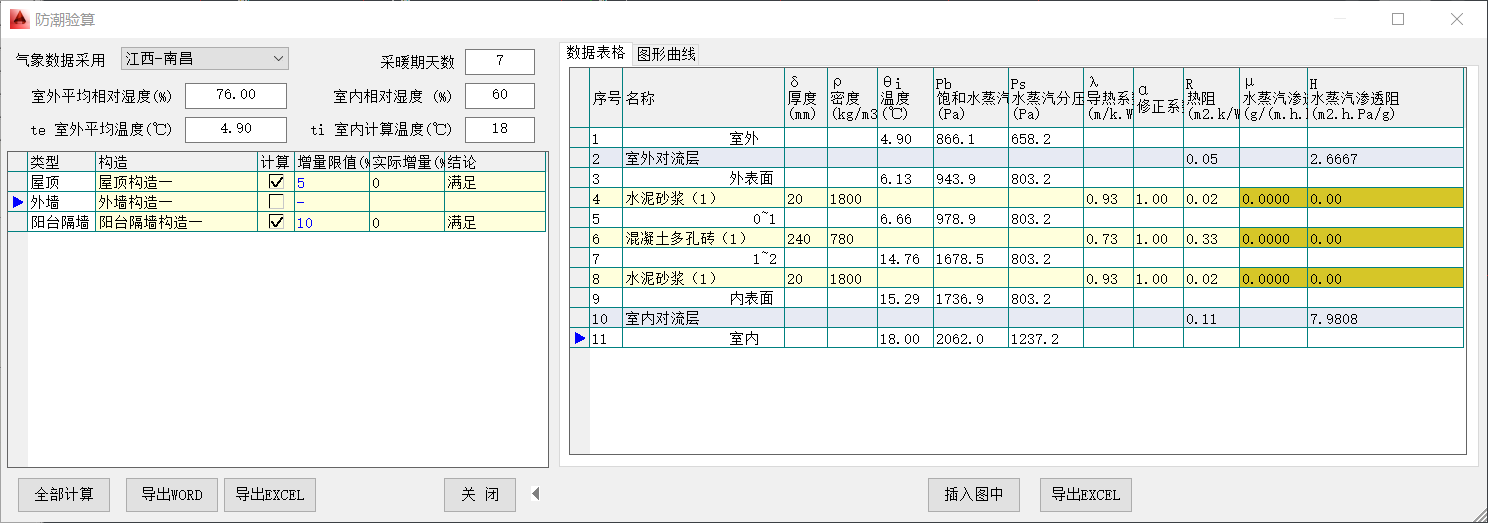Image resolution: width=1488 pixels, height=523 pixels.
Task: Select the 外墙构造一 cell
Action: [176, 202]
